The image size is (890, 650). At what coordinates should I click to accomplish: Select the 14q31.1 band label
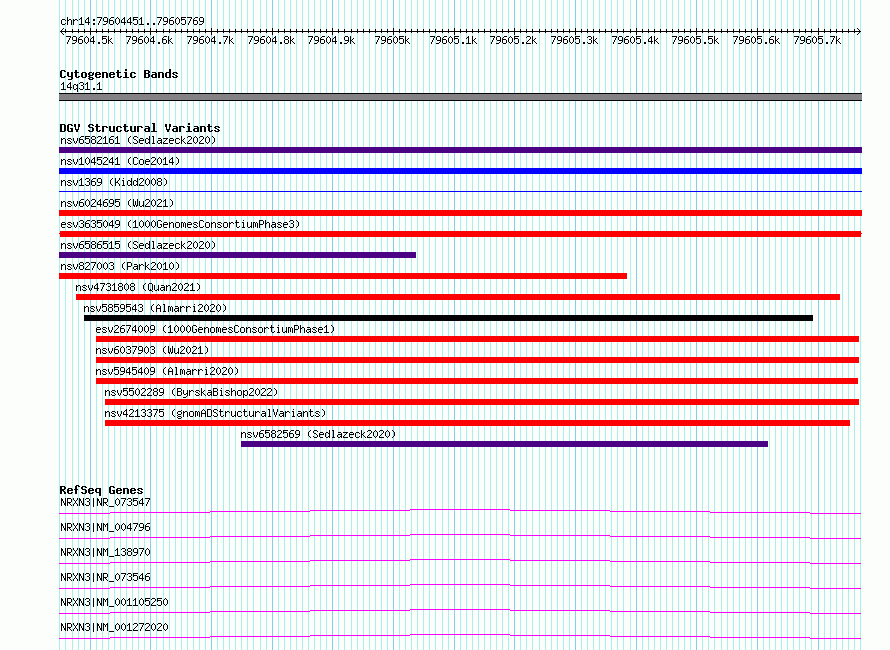[81, 86]
